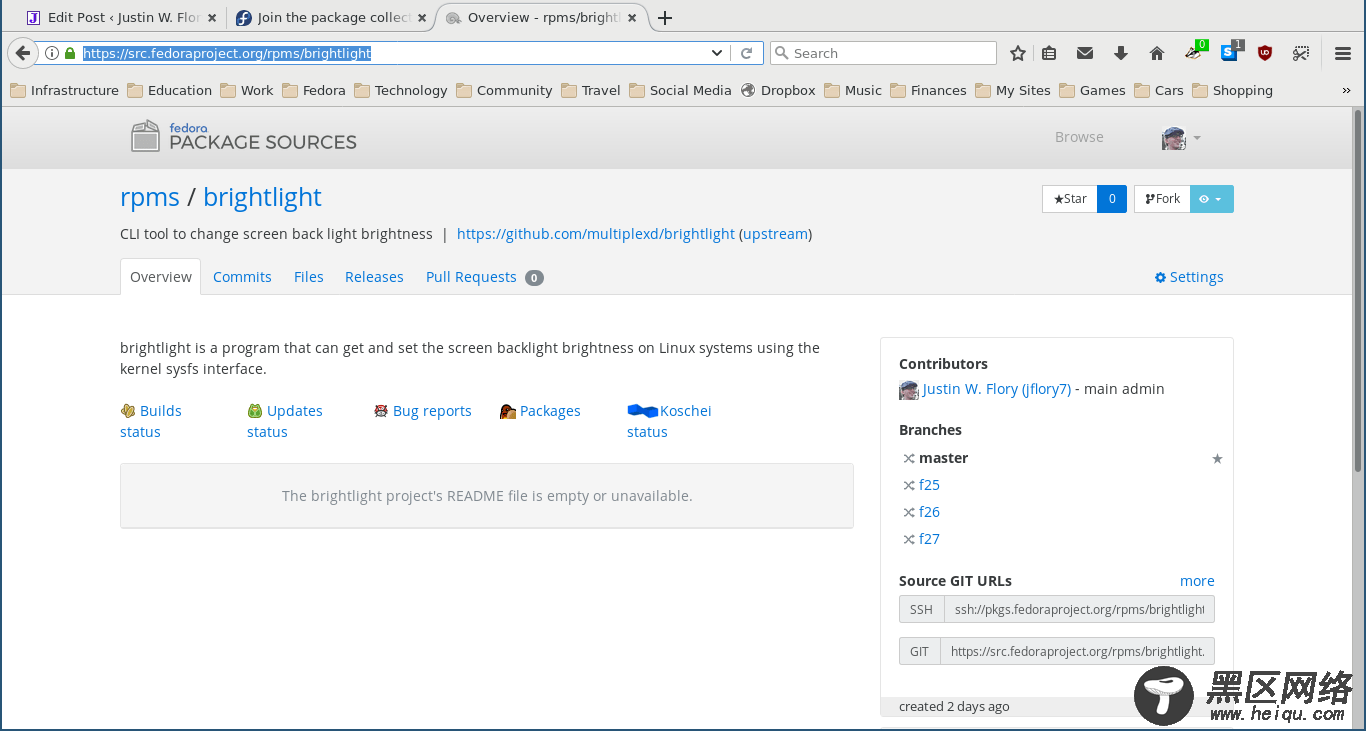Click the Fedora Package Sources logo
Screen dimensions: 1366x731
(x=243, y=137)
